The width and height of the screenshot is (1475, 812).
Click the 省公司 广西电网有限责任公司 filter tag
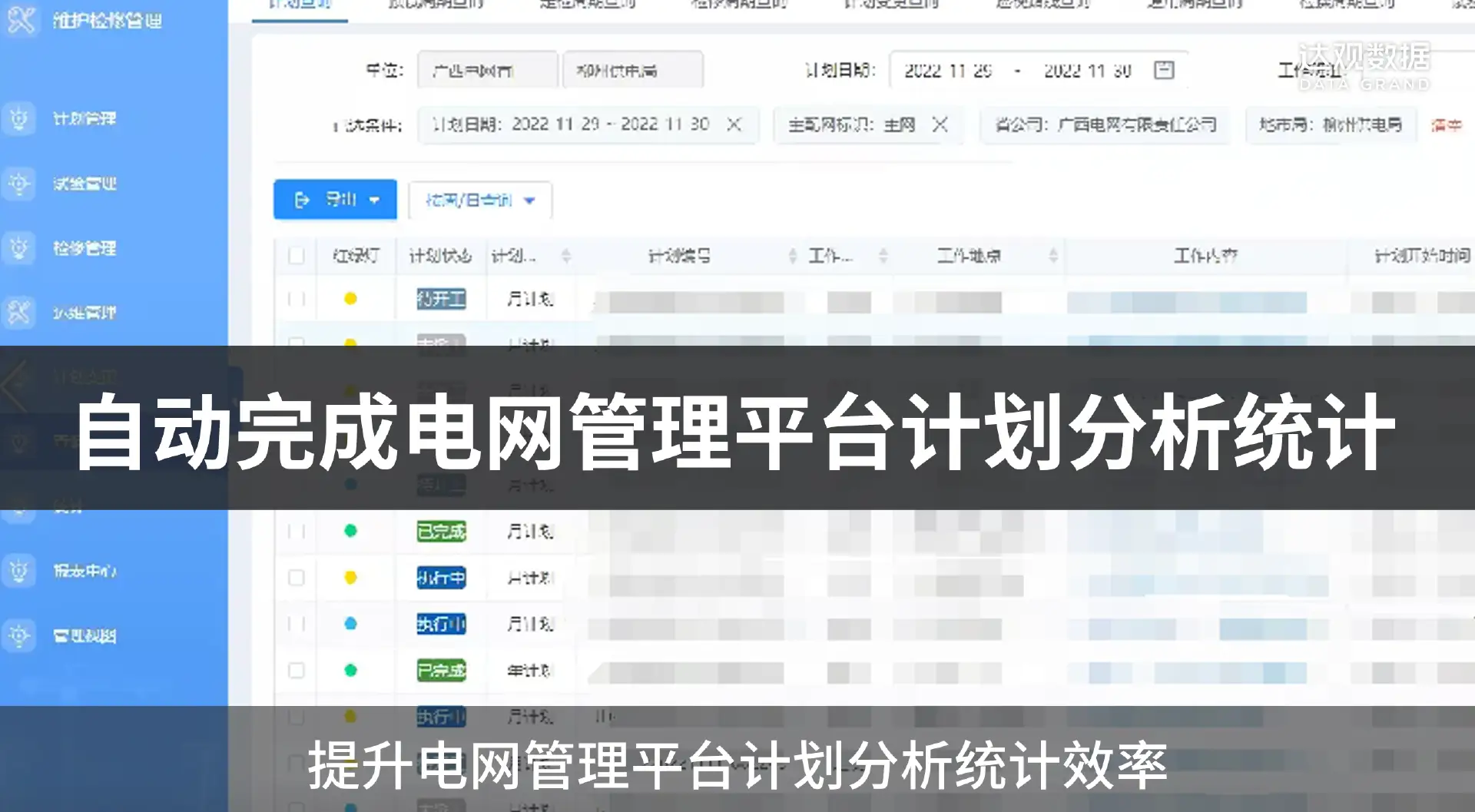coord(1105,124)
